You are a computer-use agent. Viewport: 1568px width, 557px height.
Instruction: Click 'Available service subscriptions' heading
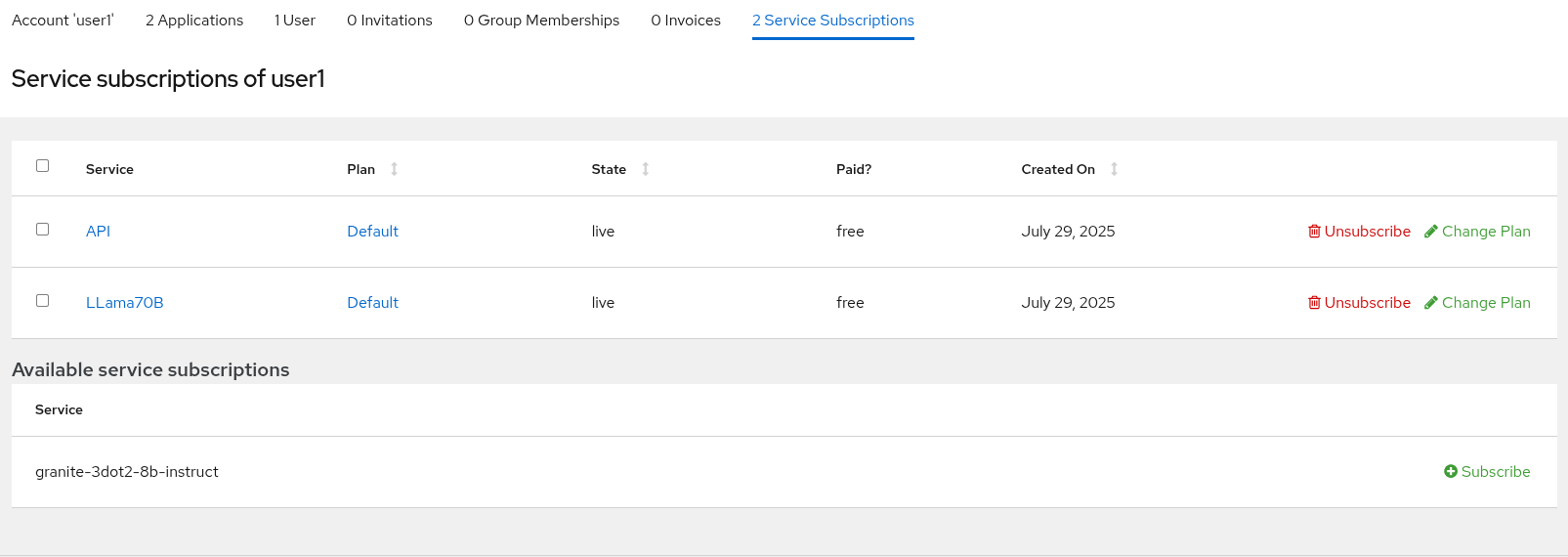[150, 370]
